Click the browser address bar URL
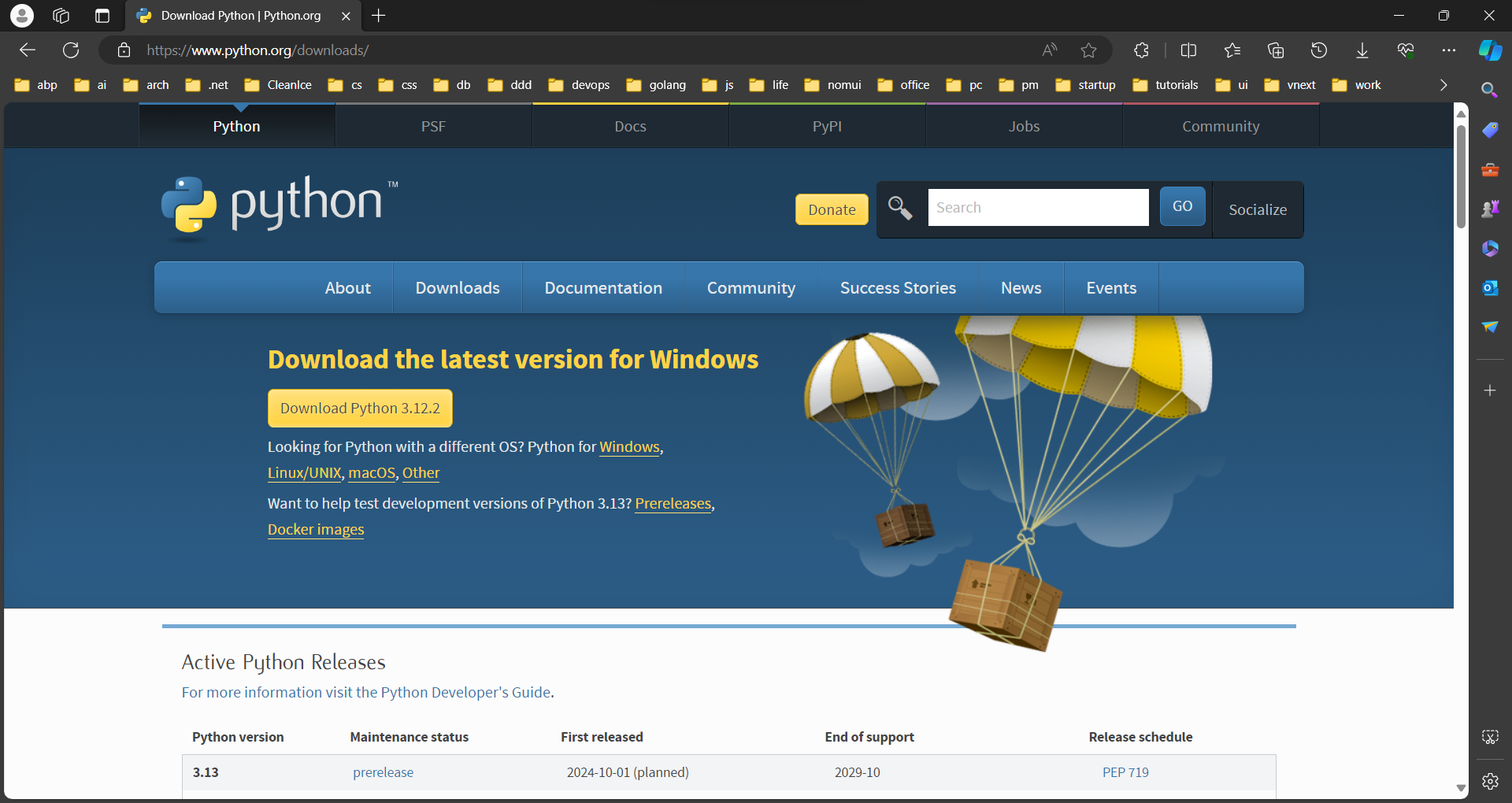The height and width of the screenshot is (803, 1512). coord(258,50)
